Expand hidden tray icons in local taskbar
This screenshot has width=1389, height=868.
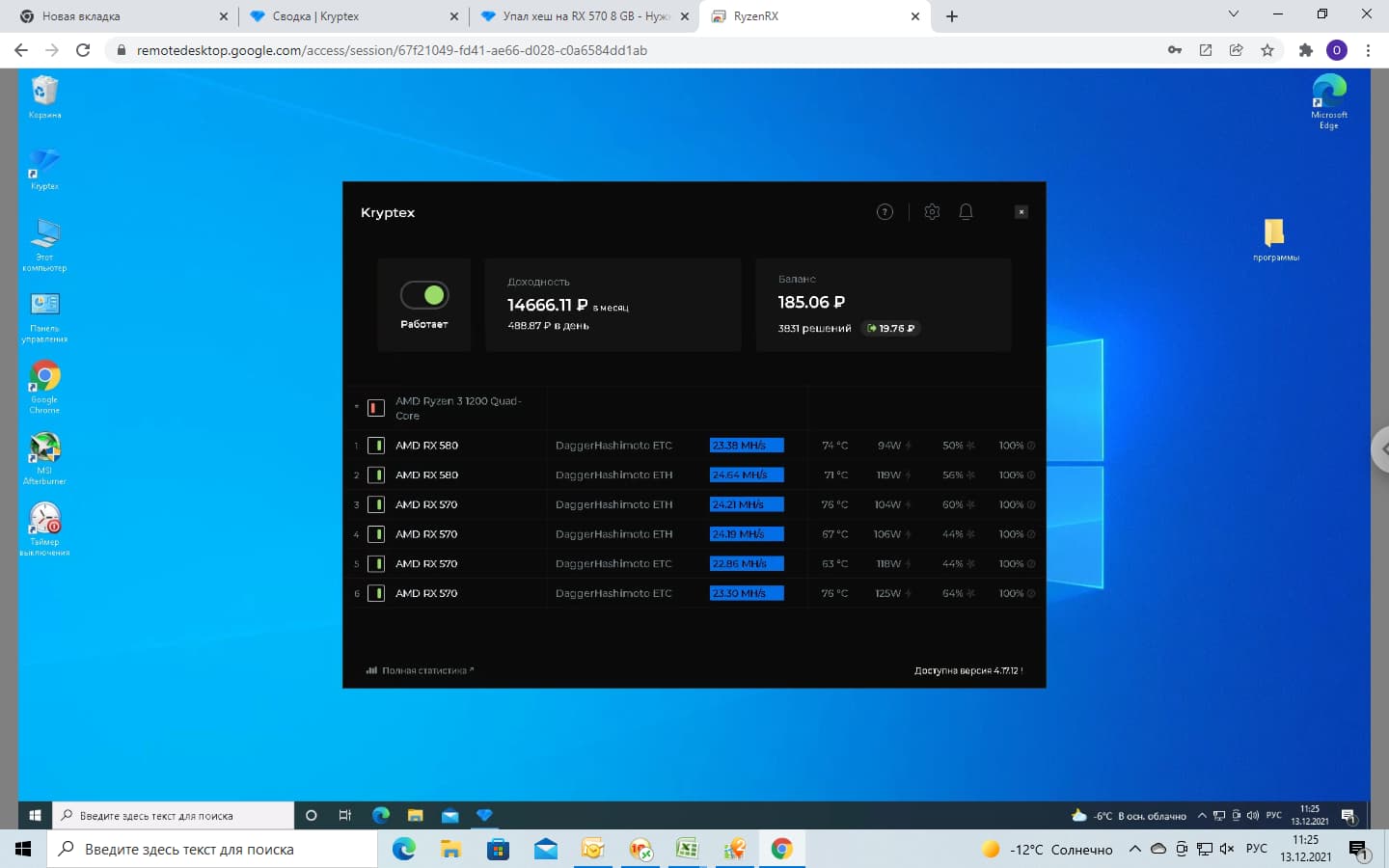point(1135,850)
